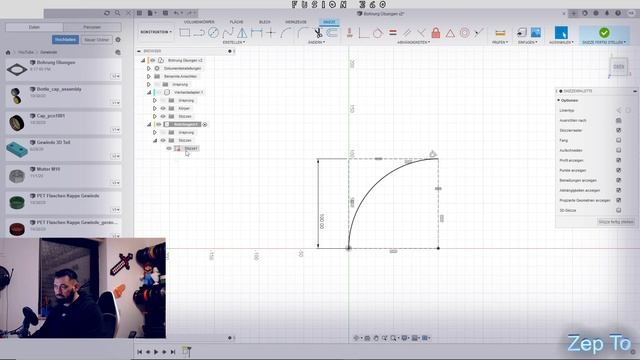The width and height of the screenshot is (640, 360).
Task: Switch to the Volumenkörper tab
Action: pyautogui.click(x=199, y=22)
